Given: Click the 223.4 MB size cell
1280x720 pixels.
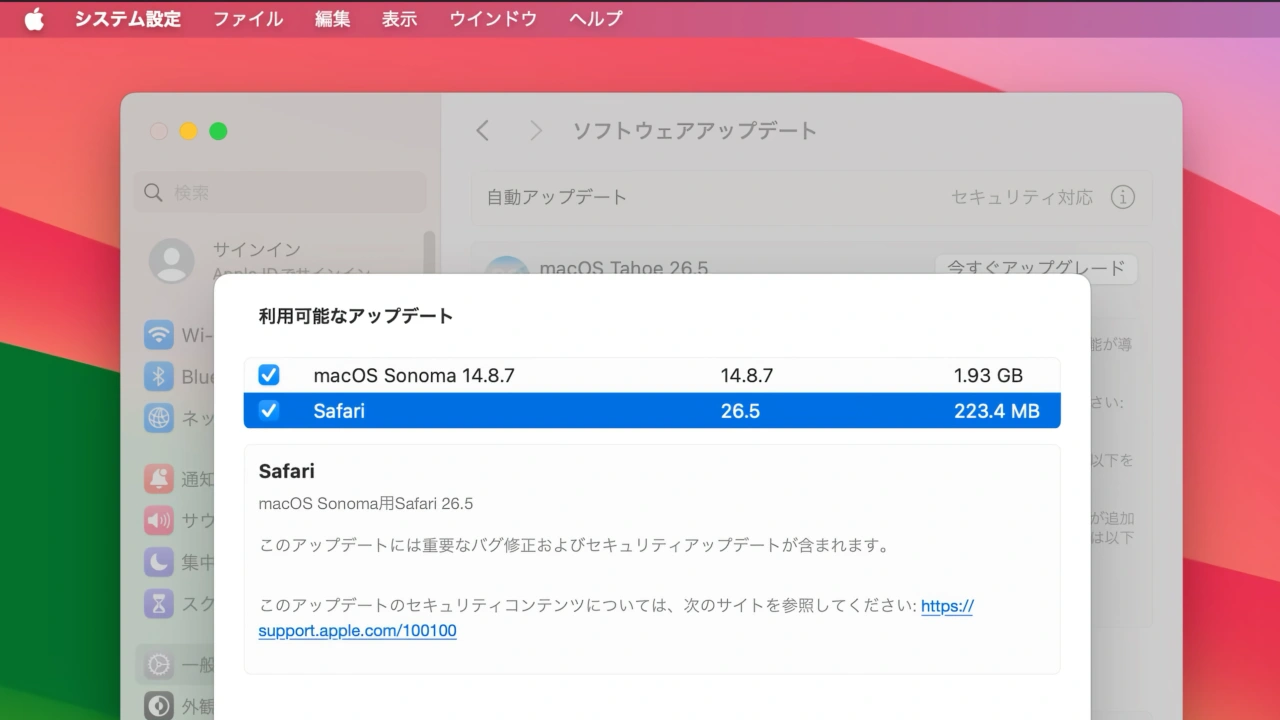Looking at the screenshot, I should click(x=996, y=410).
